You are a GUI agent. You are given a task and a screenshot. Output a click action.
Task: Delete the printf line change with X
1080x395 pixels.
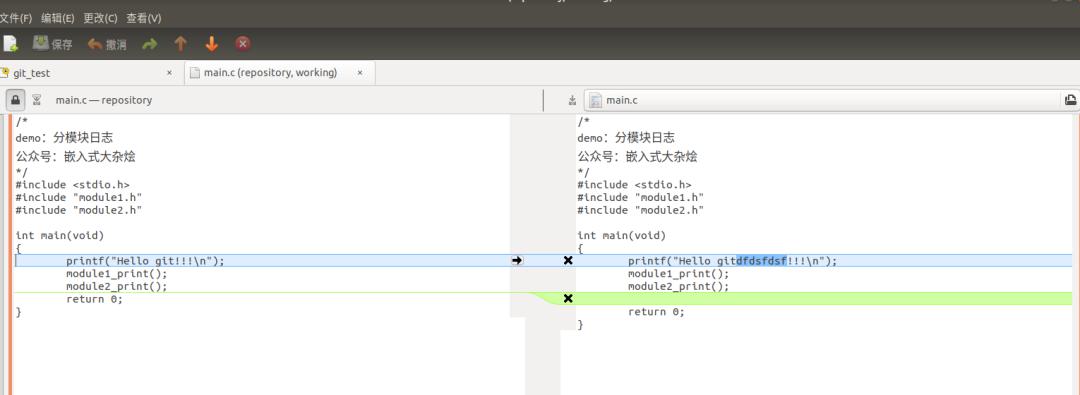point(568,261)
